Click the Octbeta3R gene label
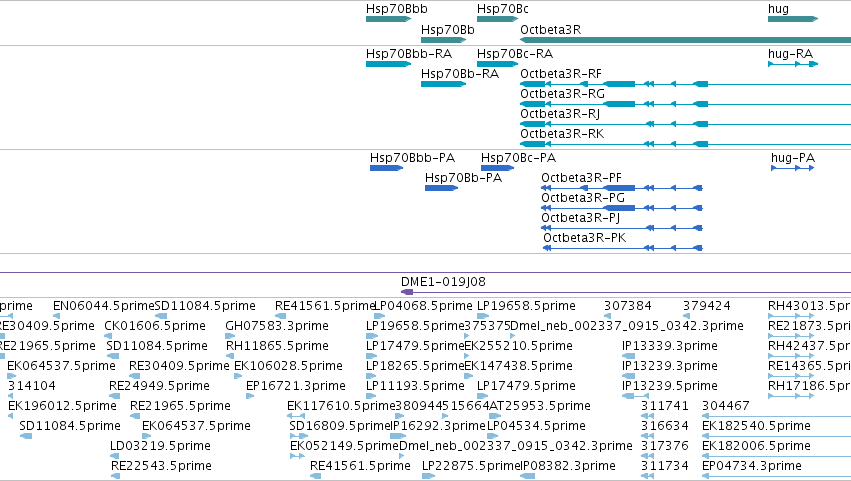The image size is (851, 481). [550, 30]
